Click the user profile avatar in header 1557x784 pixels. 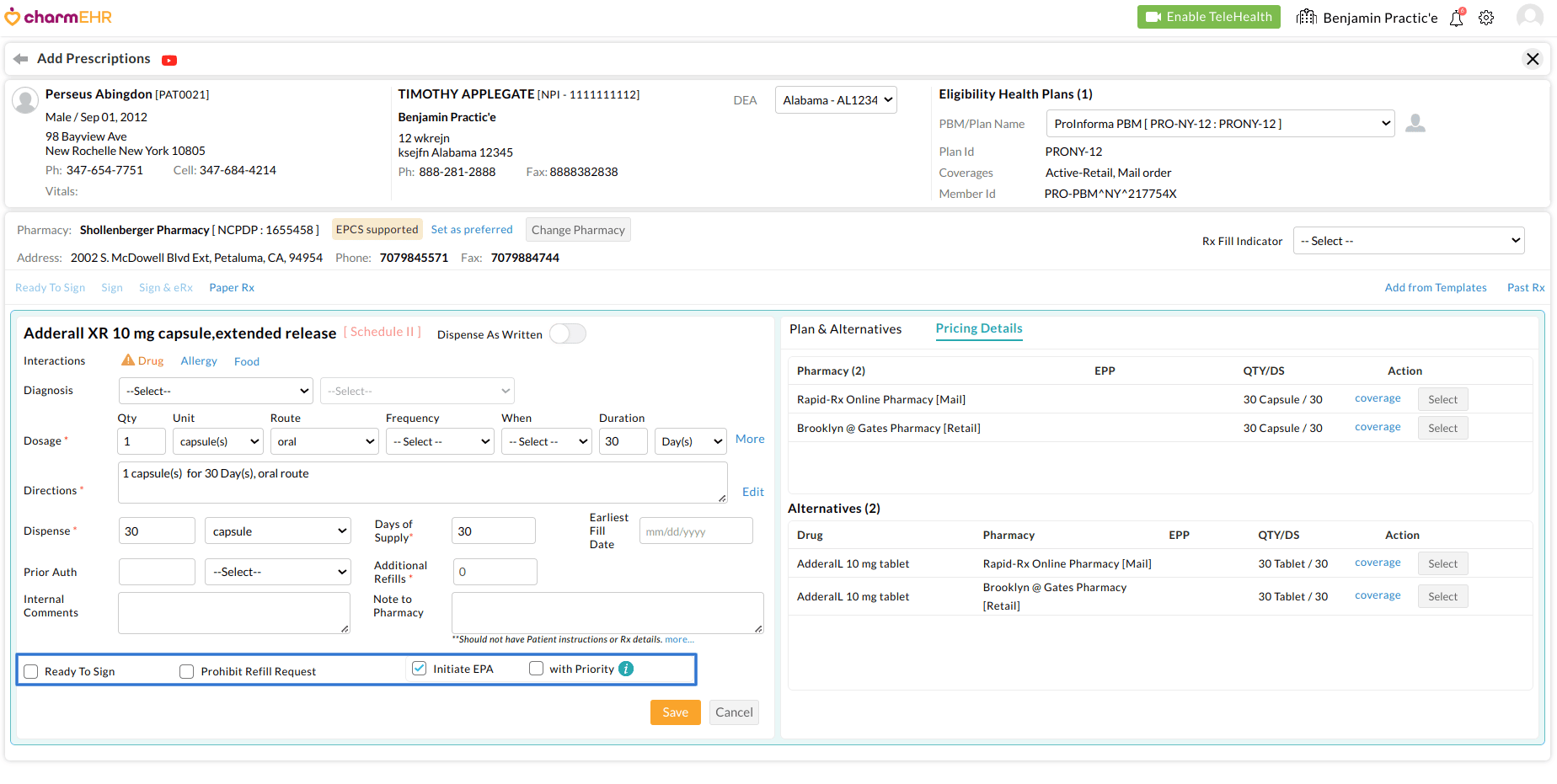pos(1529,17)
